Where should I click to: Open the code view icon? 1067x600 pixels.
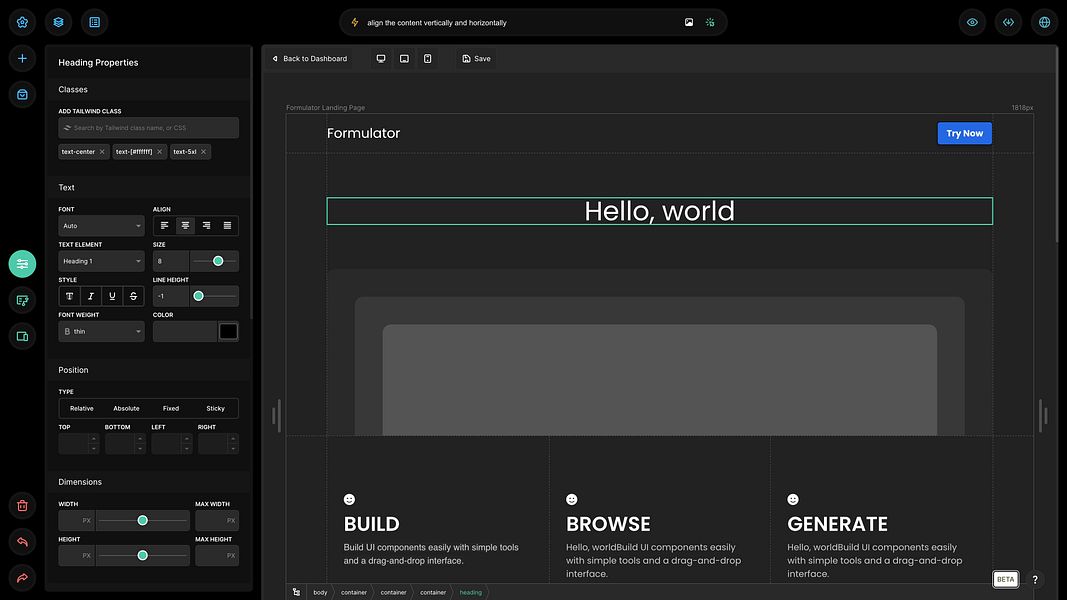click(1007, 21)
